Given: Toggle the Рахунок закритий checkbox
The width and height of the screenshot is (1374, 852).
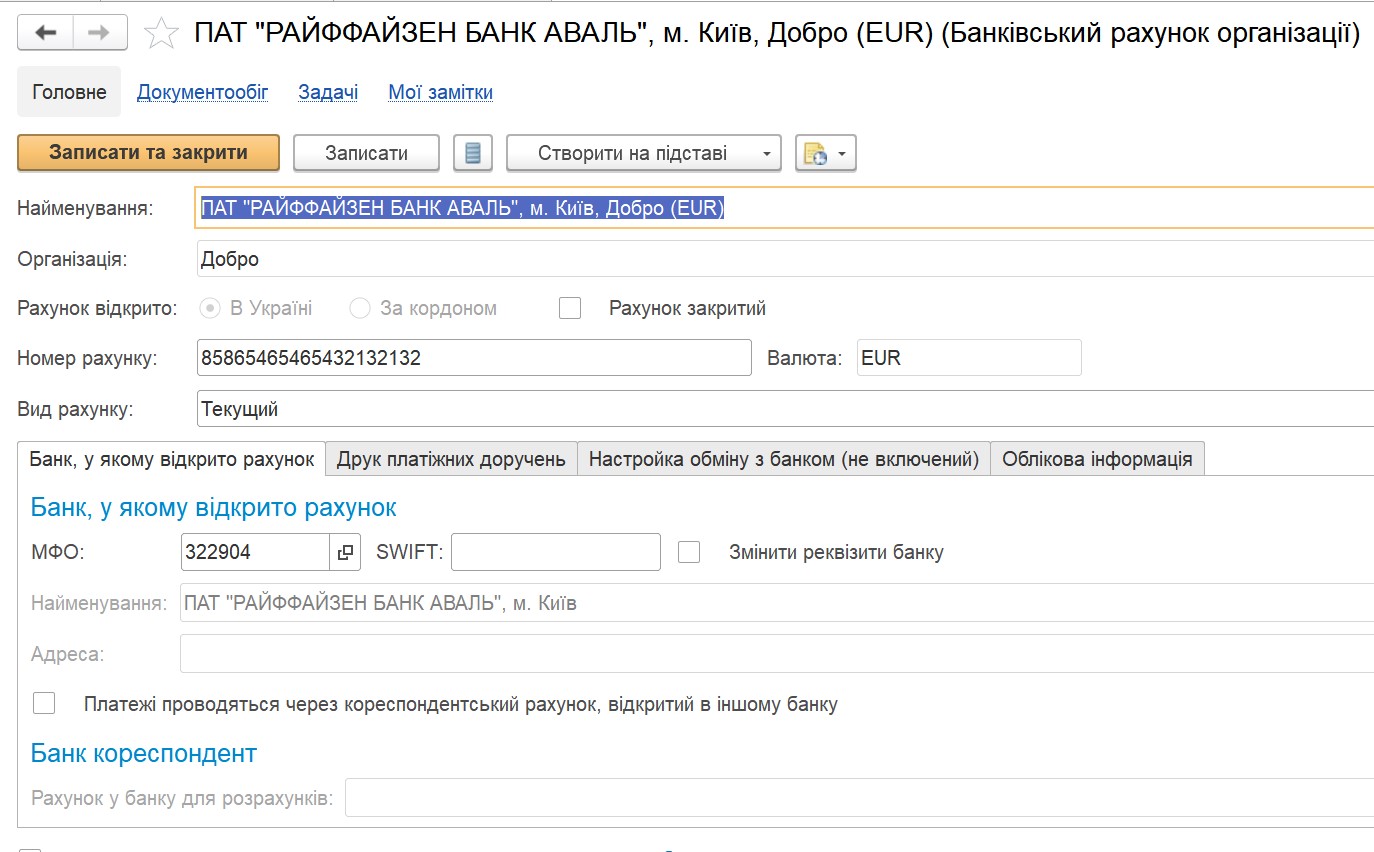Looking at the screenshot, I should tap(570, 308).
